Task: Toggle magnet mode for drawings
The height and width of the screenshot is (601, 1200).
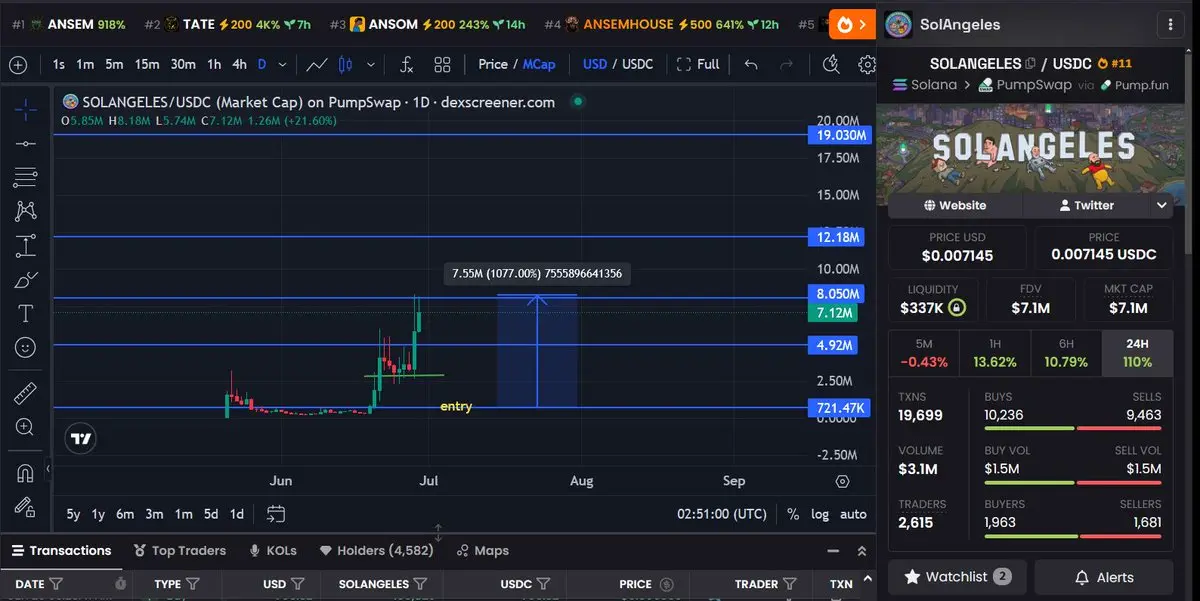Action: tap(25, 472)
